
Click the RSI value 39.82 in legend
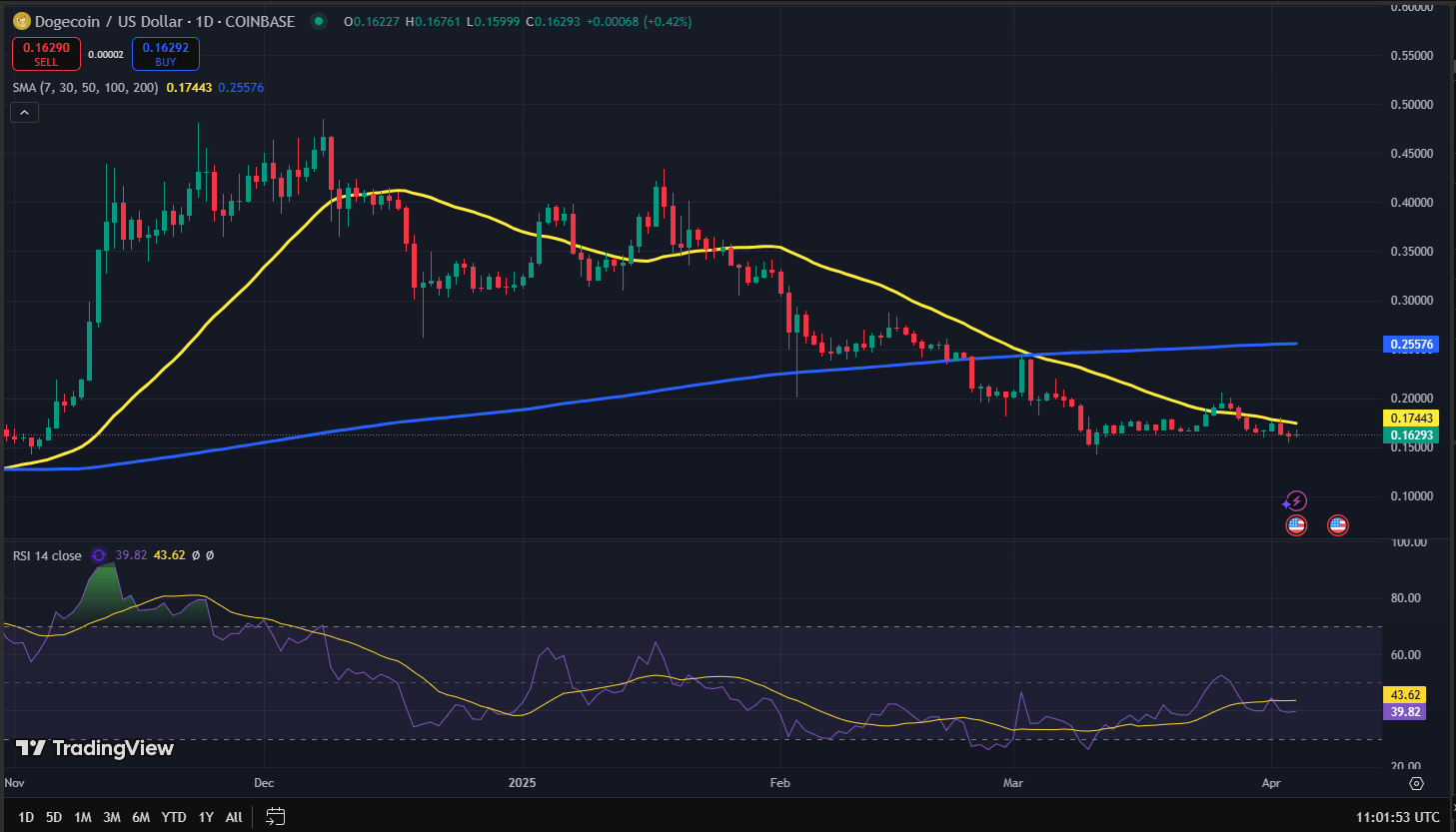[x=131, y=555]
